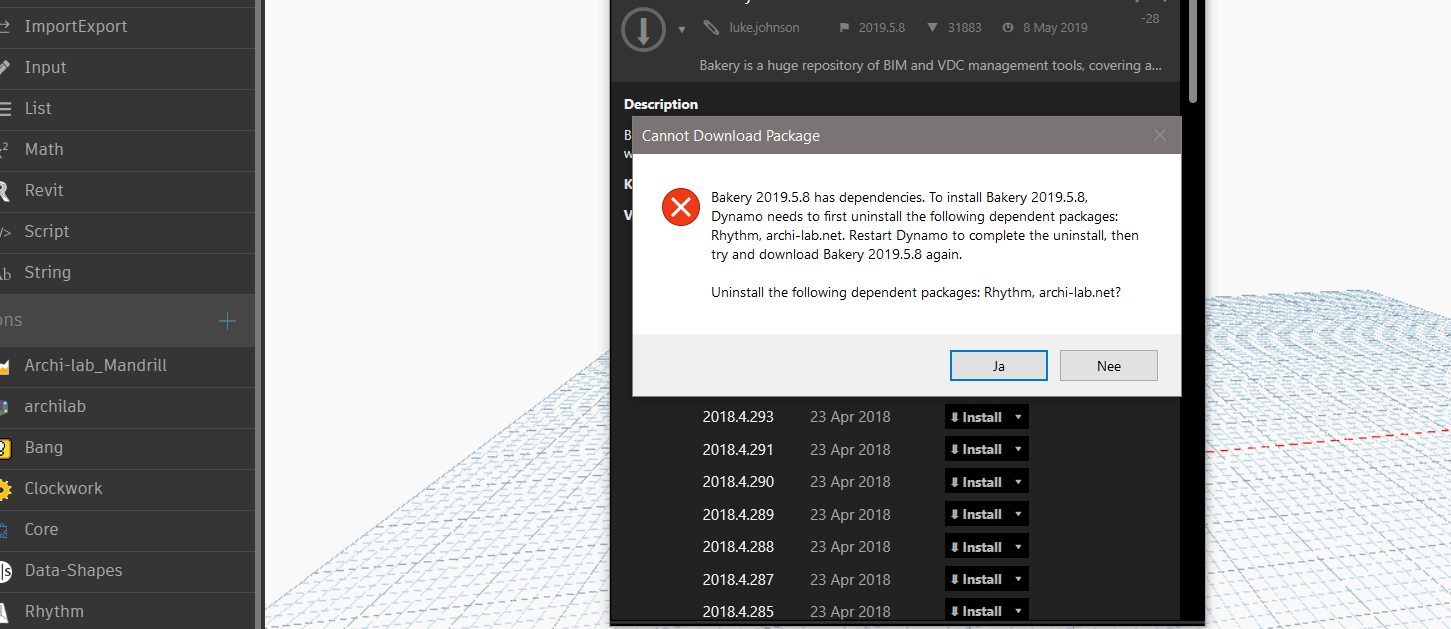Install Bakery version 2018.4.290
This screenshot has height=629, width=1451.
tap(976, 482)
